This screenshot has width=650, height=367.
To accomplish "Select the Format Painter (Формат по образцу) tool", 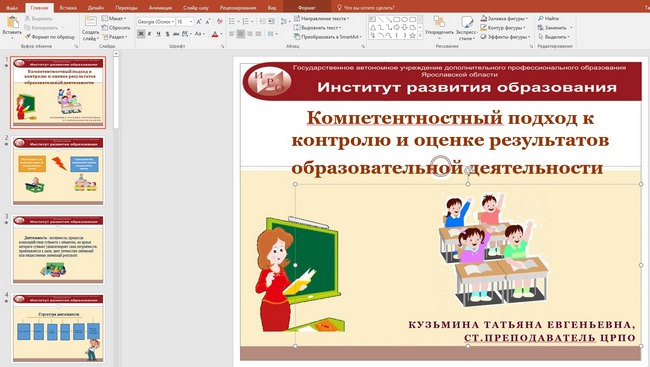I will 50,37.
